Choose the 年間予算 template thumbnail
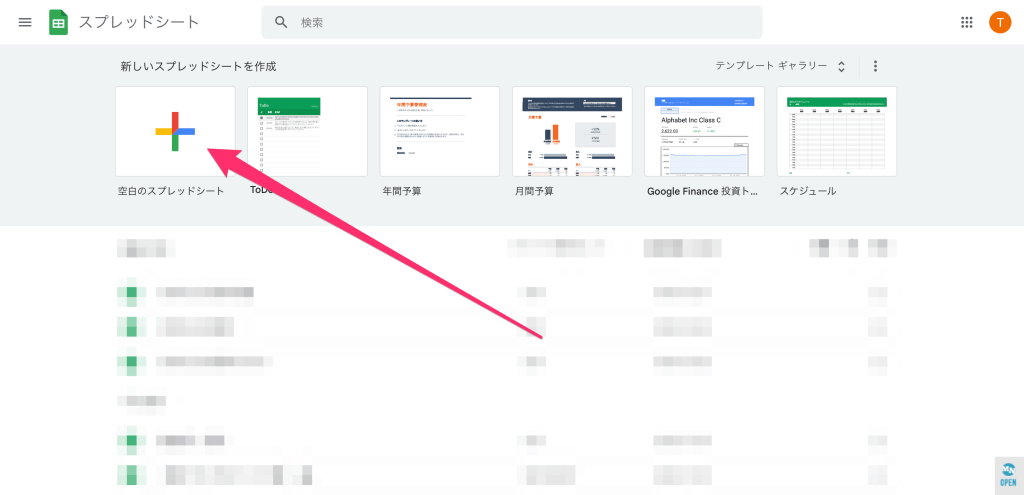 point(440,131)
